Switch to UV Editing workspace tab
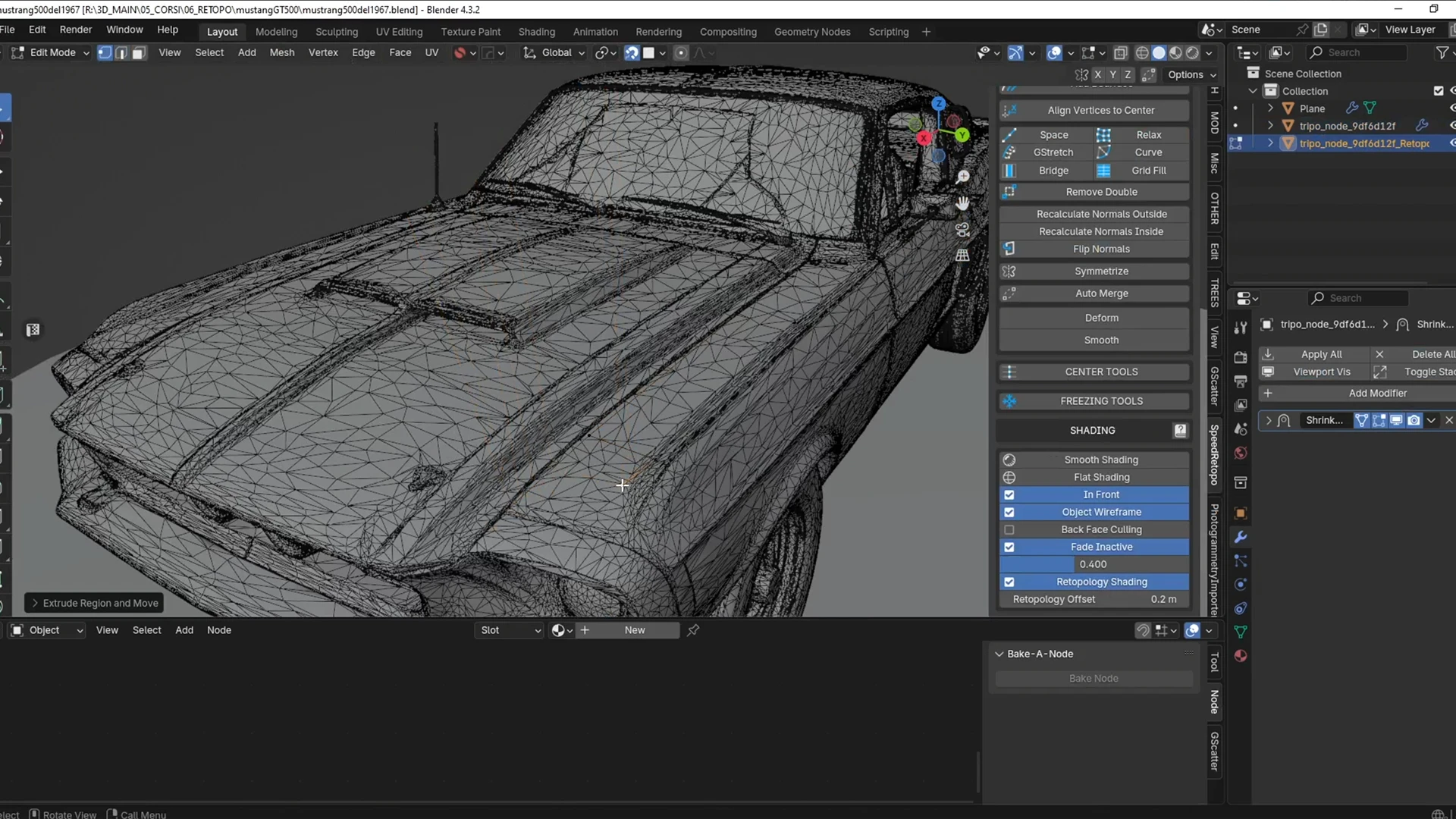 [399, 32]
